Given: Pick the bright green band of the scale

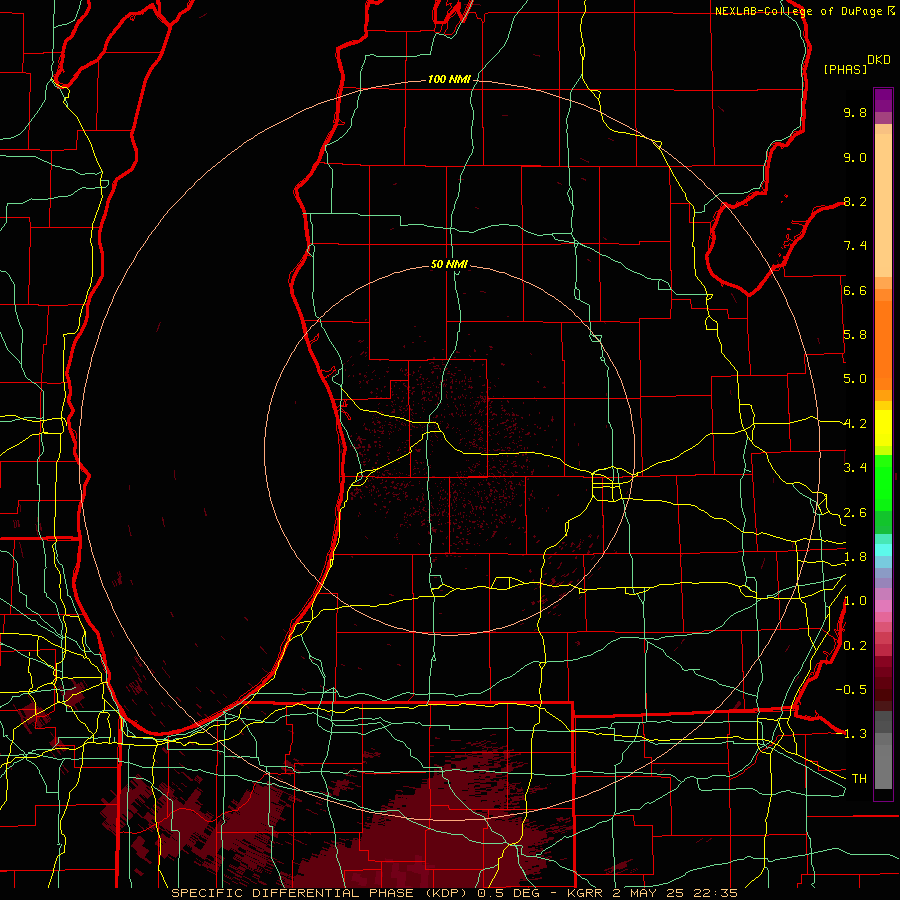Looking at the screenshot, I should pyautogui.click(x=883, y=482).
